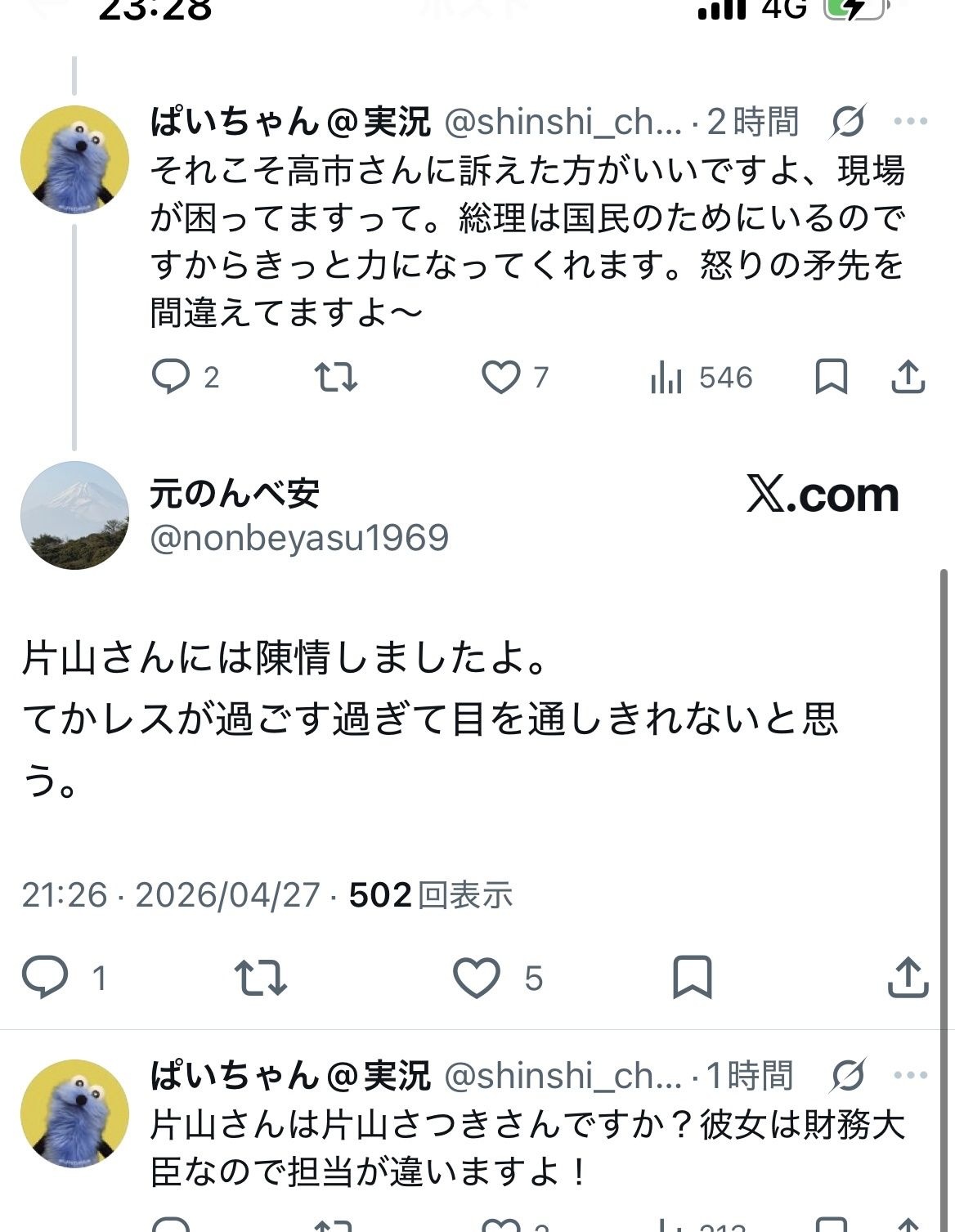The height and width of the screenshot is (1232, 955).
Task: Open Grok icon on last reply
Action: (x=848, y=1076)
